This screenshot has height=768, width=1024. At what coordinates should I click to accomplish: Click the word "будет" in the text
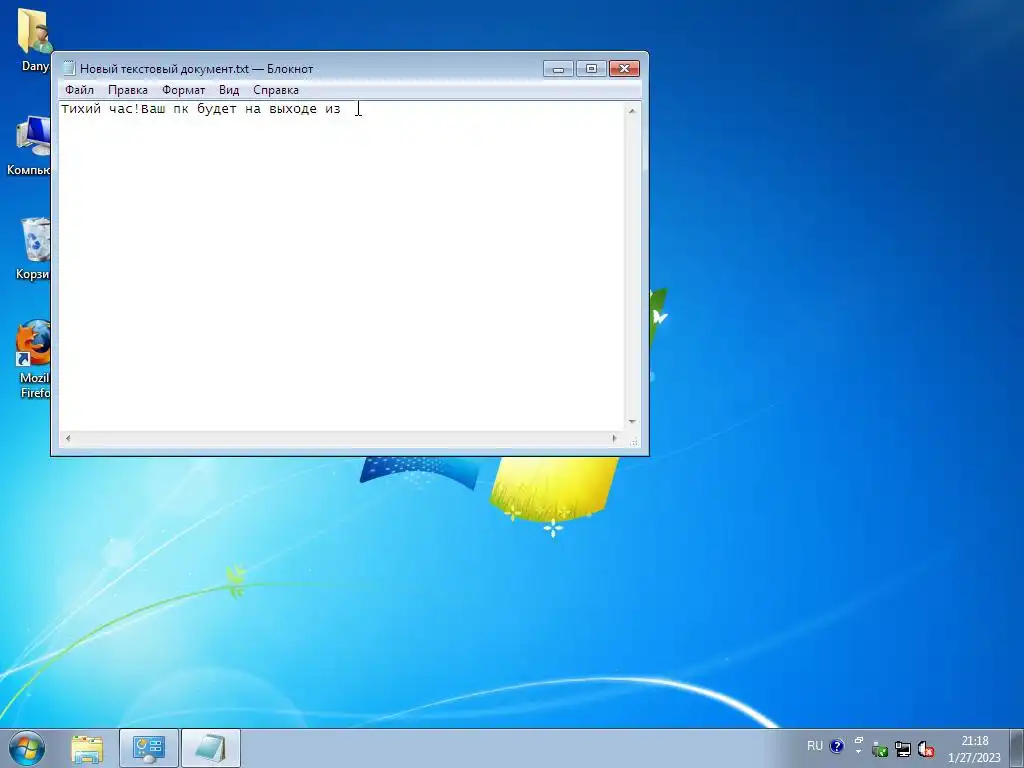click(217, 109)
